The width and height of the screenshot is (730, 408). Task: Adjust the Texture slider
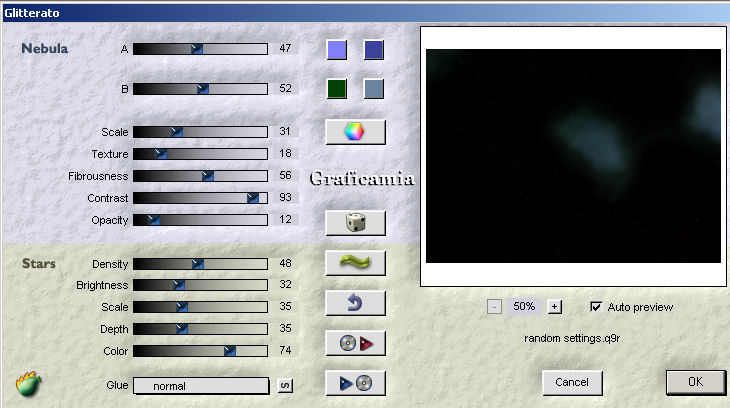click(200, 154)
